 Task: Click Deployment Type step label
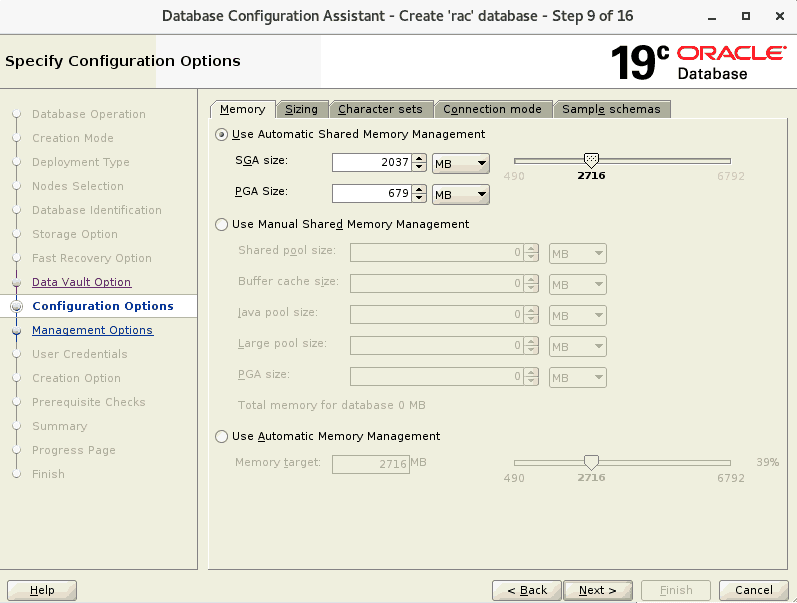(81, 162)
